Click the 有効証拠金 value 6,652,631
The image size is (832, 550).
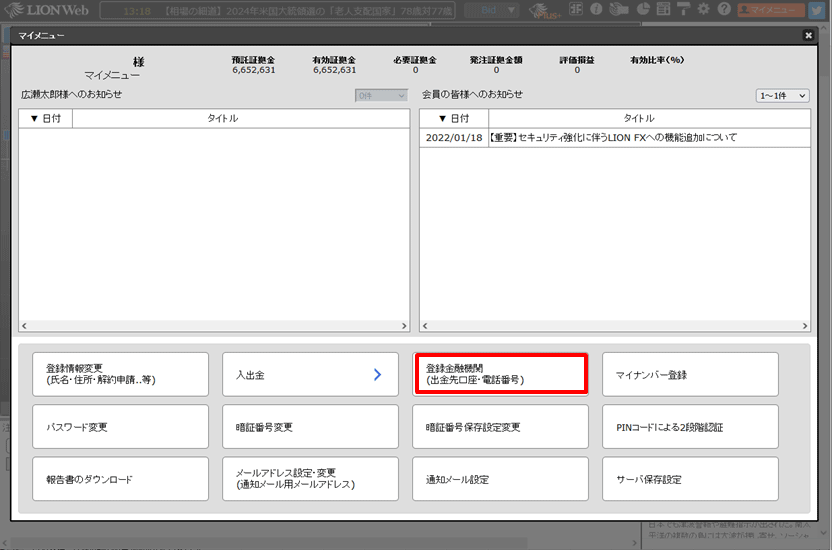334,70
